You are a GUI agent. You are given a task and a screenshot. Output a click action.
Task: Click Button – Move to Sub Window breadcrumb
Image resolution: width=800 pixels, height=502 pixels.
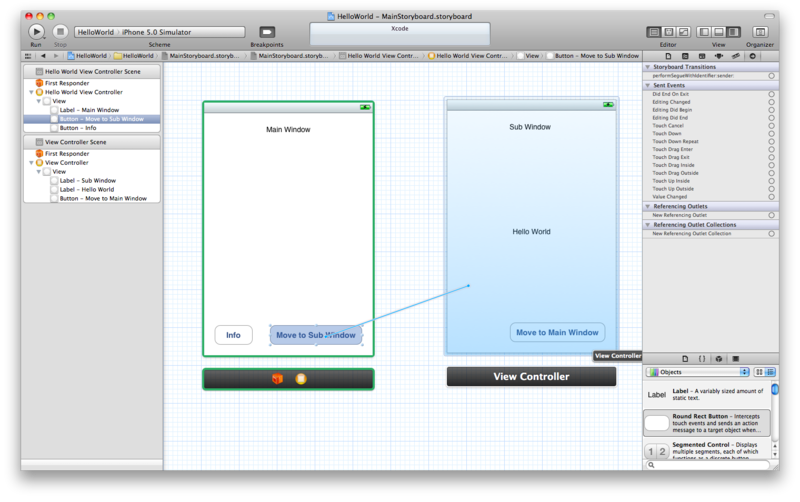593,56
